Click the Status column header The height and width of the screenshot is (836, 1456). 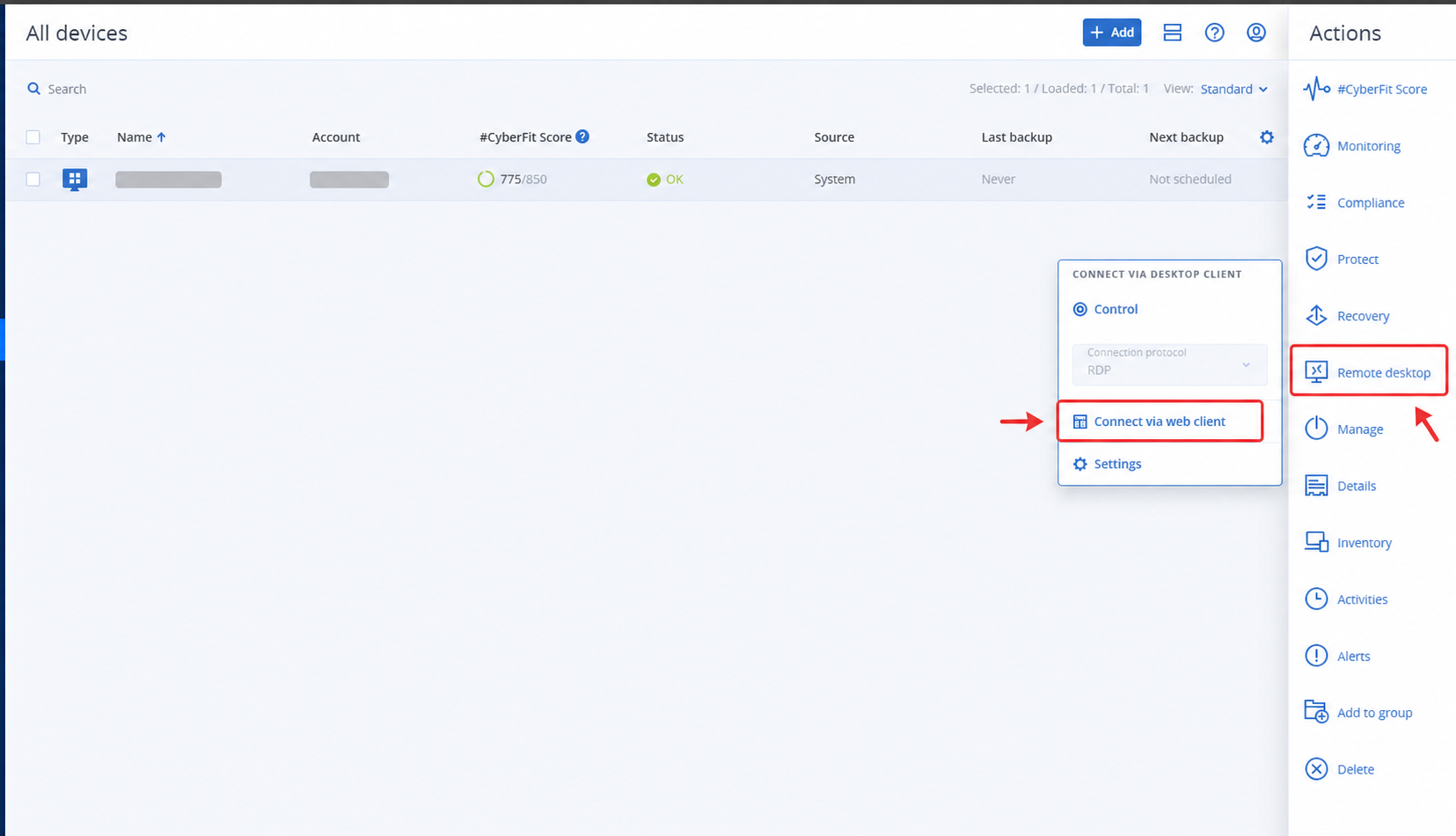665,137
